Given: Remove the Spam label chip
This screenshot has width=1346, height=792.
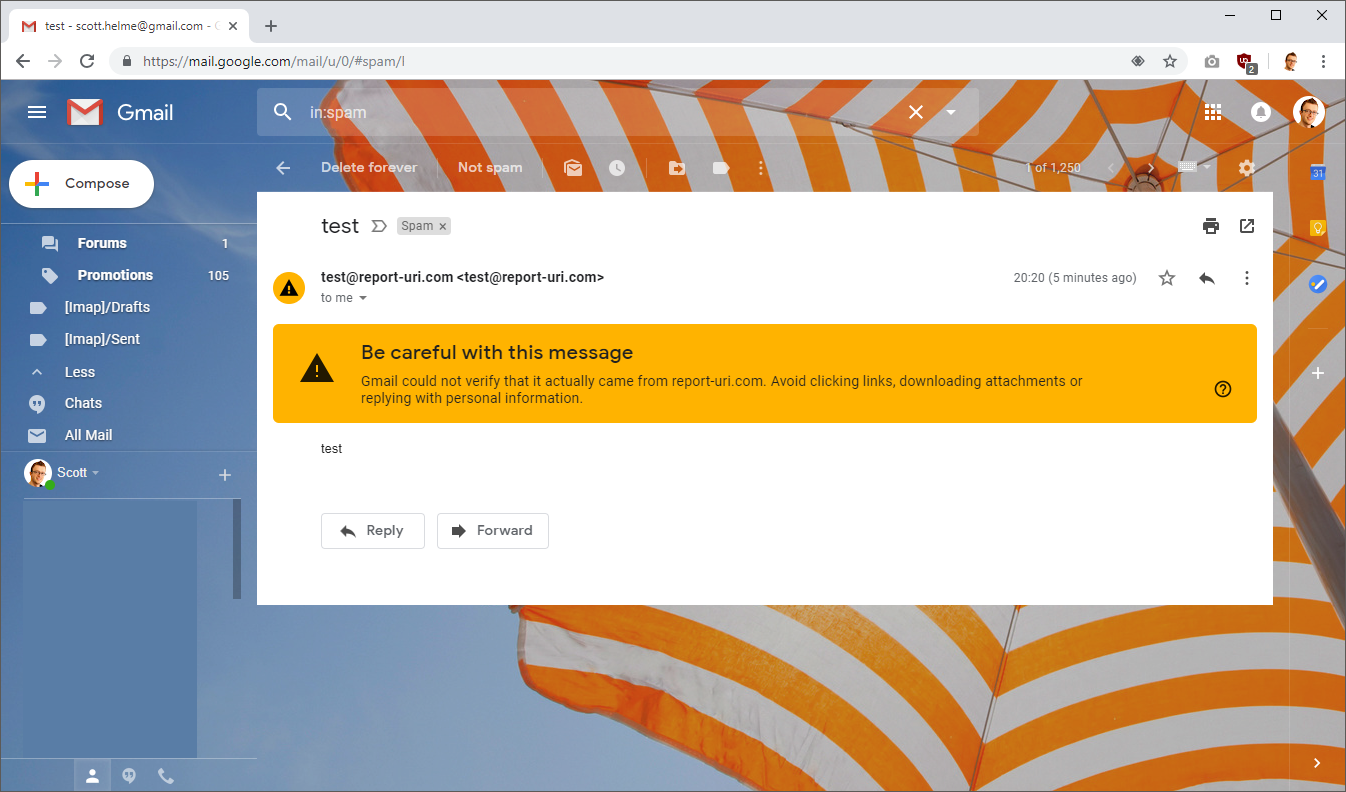Looking at the screenshot, I should click(x=443, y=227).
